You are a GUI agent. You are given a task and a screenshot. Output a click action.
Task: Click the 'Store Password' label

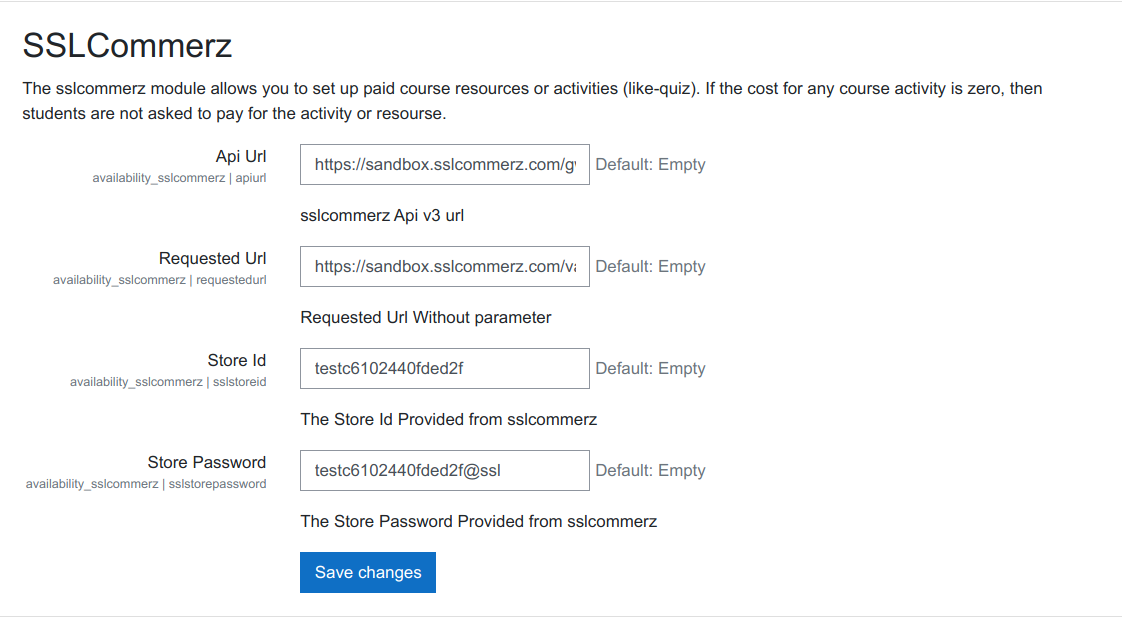click(207, 462)
